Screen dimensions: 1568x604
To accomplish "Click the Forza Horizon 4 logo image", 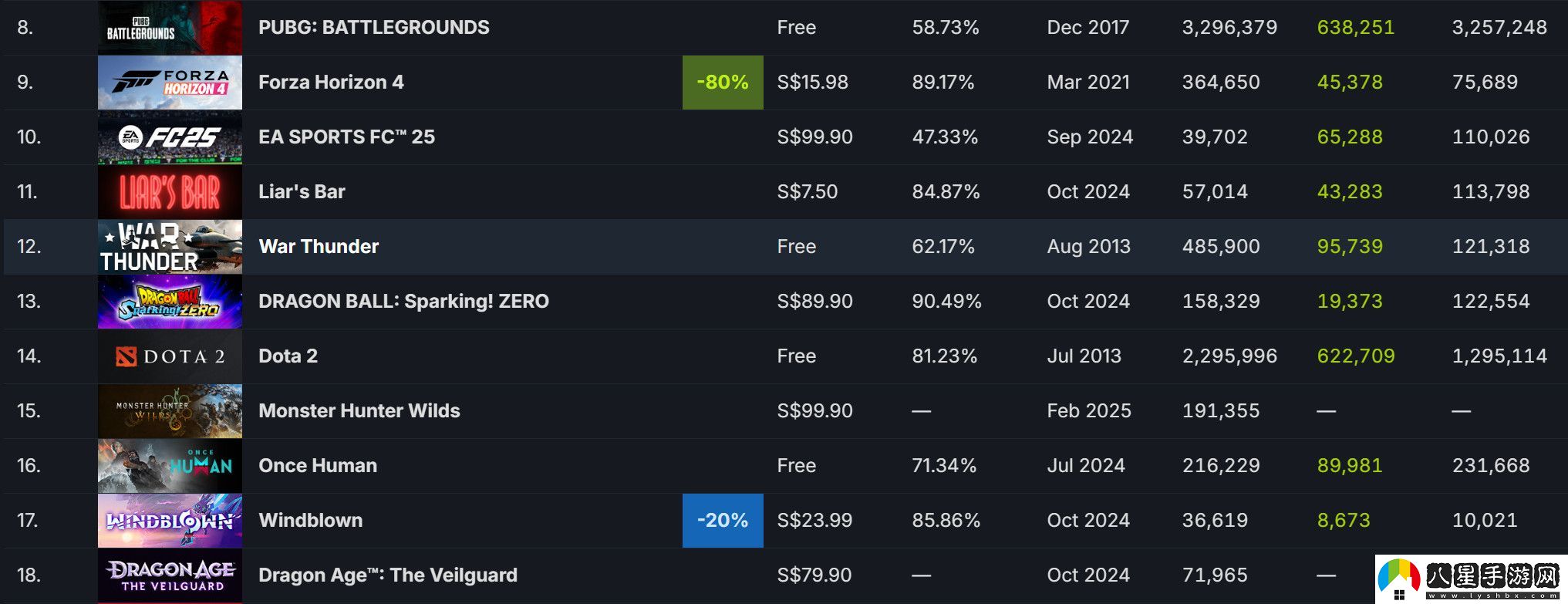I will pyautogui.click(x=170, y=83).
